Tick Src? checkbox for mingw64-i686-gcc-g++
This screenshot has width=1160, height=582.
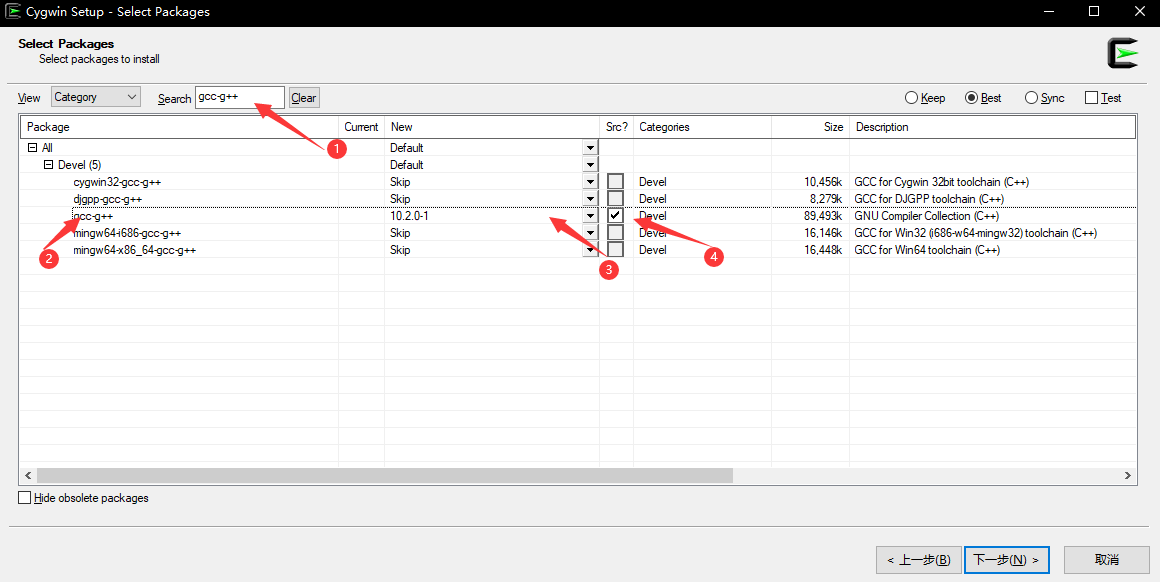coord(615,232)
